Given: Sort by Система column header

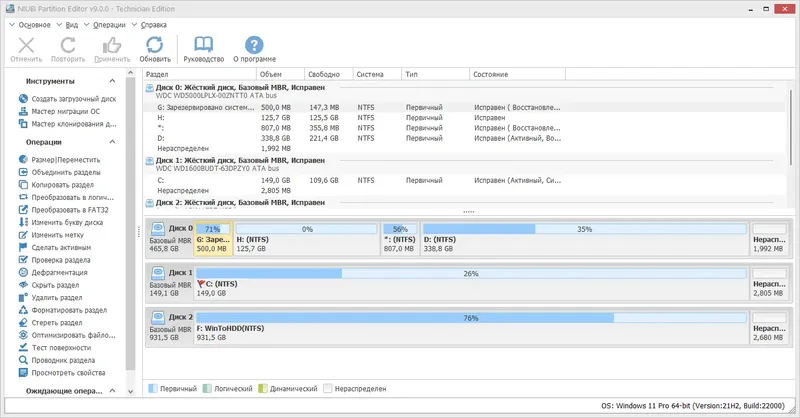Looking at the screenshot, I should tap(377, 75).
